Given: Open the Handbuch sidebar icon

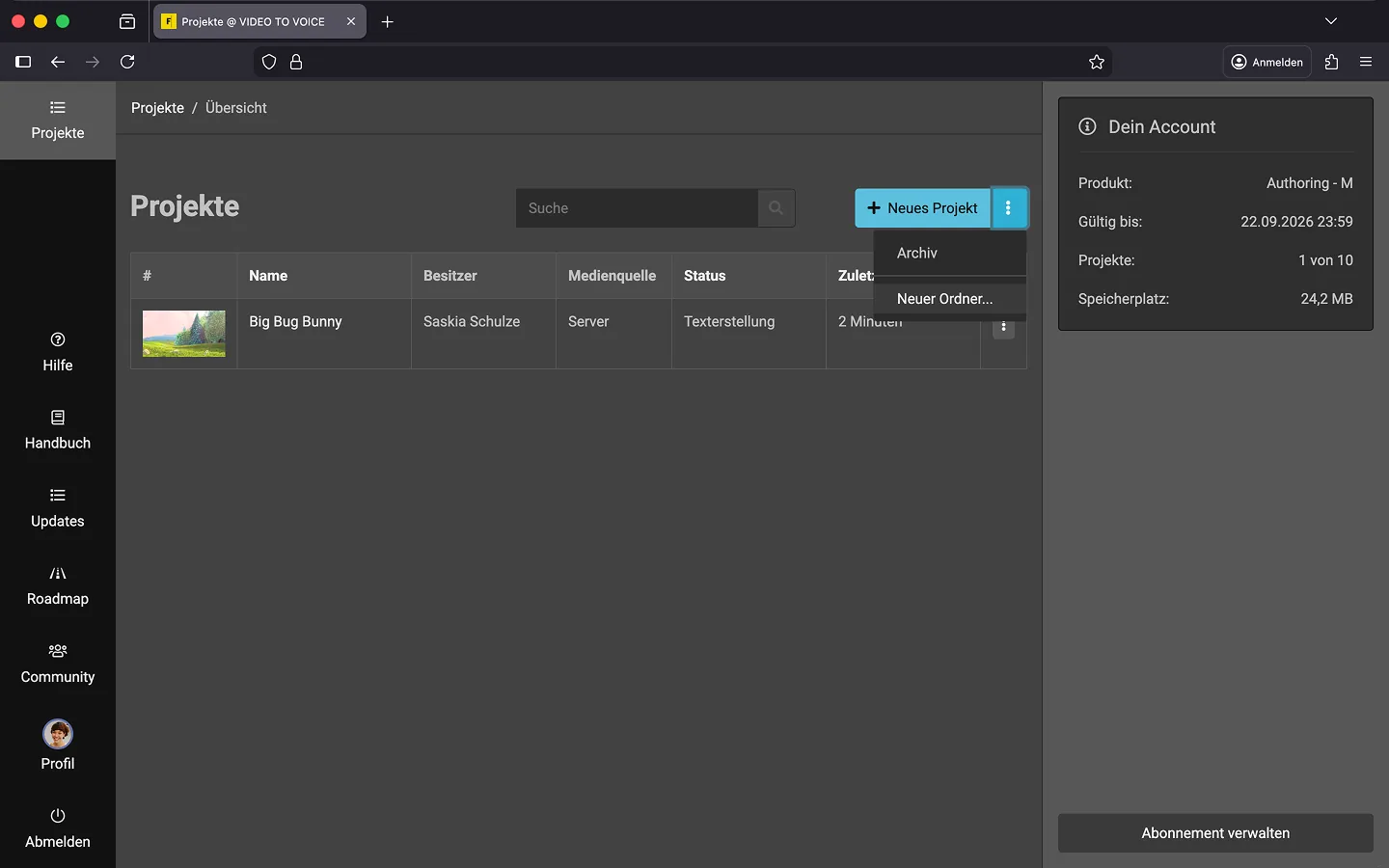Looking at the screenshot, I should (x=58, y=418).
